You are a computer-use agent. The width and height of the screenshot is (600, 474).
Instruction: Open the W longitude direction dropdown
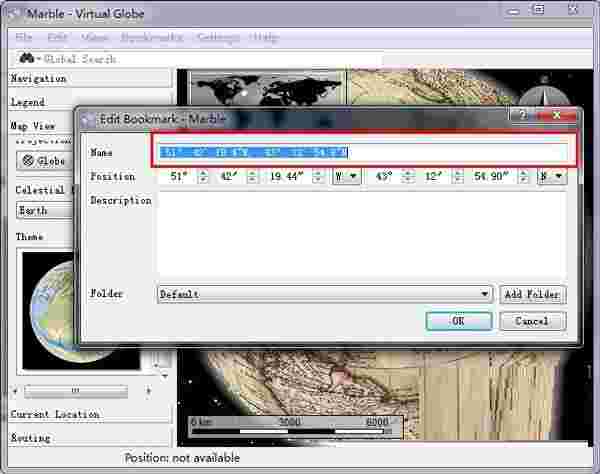coord(346,176)
